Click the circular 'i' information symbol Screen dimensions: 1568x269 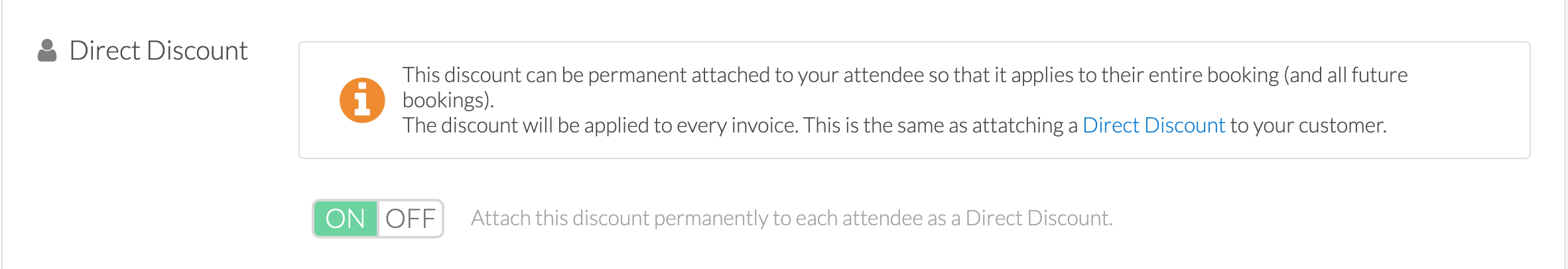coord(362,100)
